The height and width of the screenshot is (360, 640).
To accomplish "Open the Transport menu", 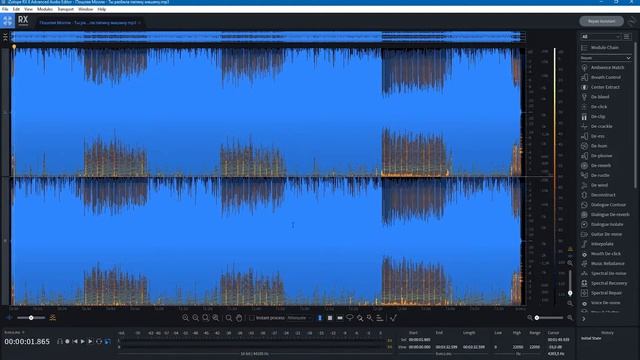I will click(65, 9).
